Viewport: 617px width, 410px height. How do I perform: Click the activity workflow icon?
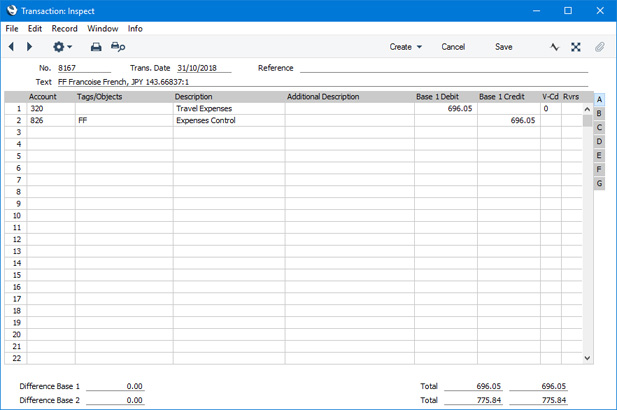[x=555, y=47]
